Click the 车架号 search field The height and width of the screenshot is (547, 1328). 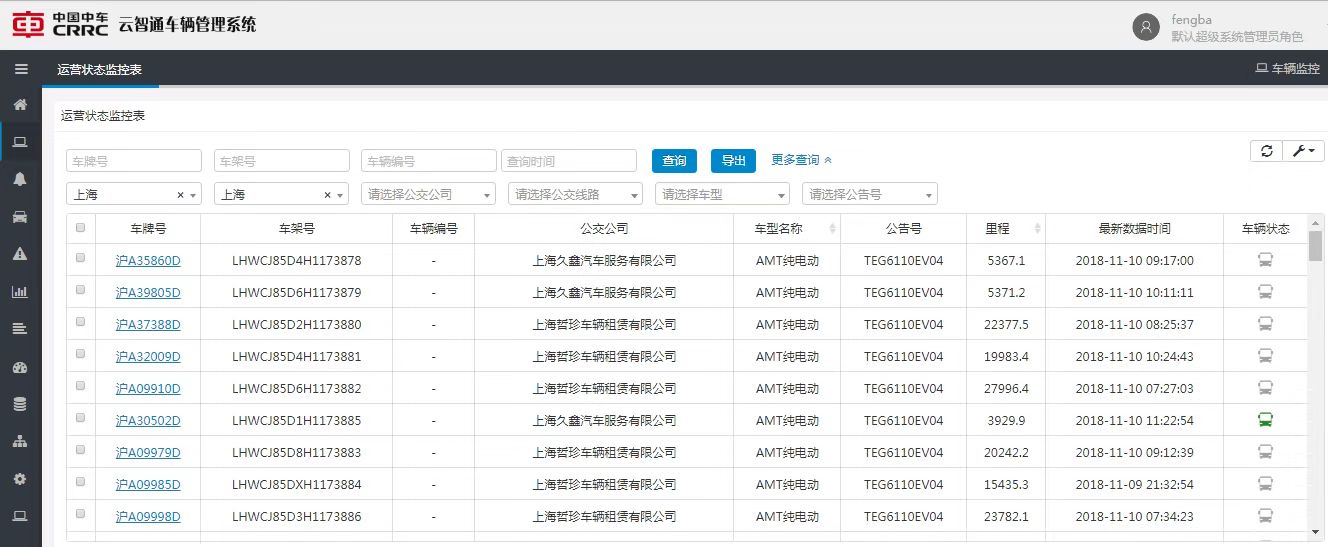point(281,161)
